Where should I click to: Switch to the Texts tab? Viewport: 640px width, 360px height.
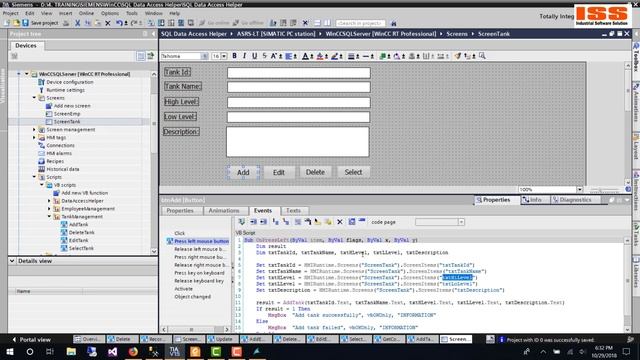tap(293, 211)
